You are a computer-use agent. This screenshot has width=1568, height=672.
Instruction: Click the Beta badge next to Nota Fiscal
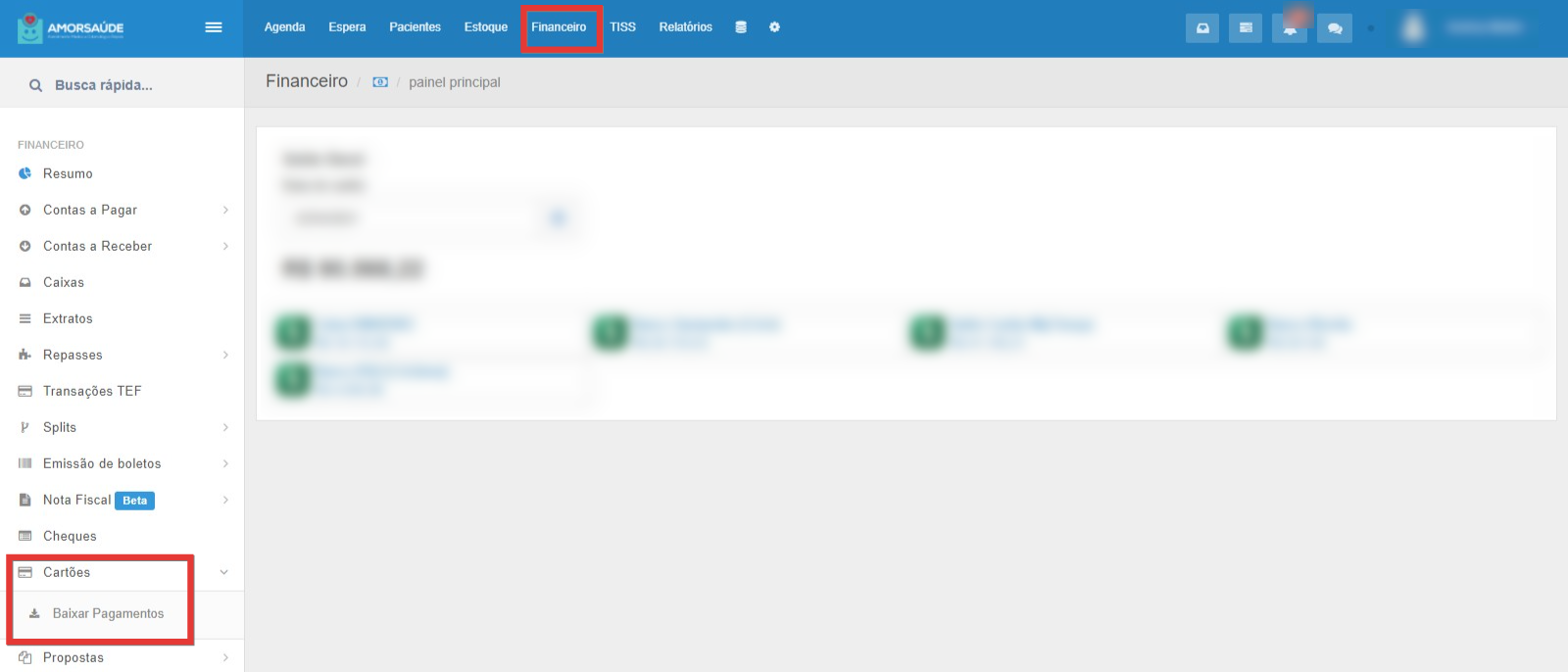(134, 501)
